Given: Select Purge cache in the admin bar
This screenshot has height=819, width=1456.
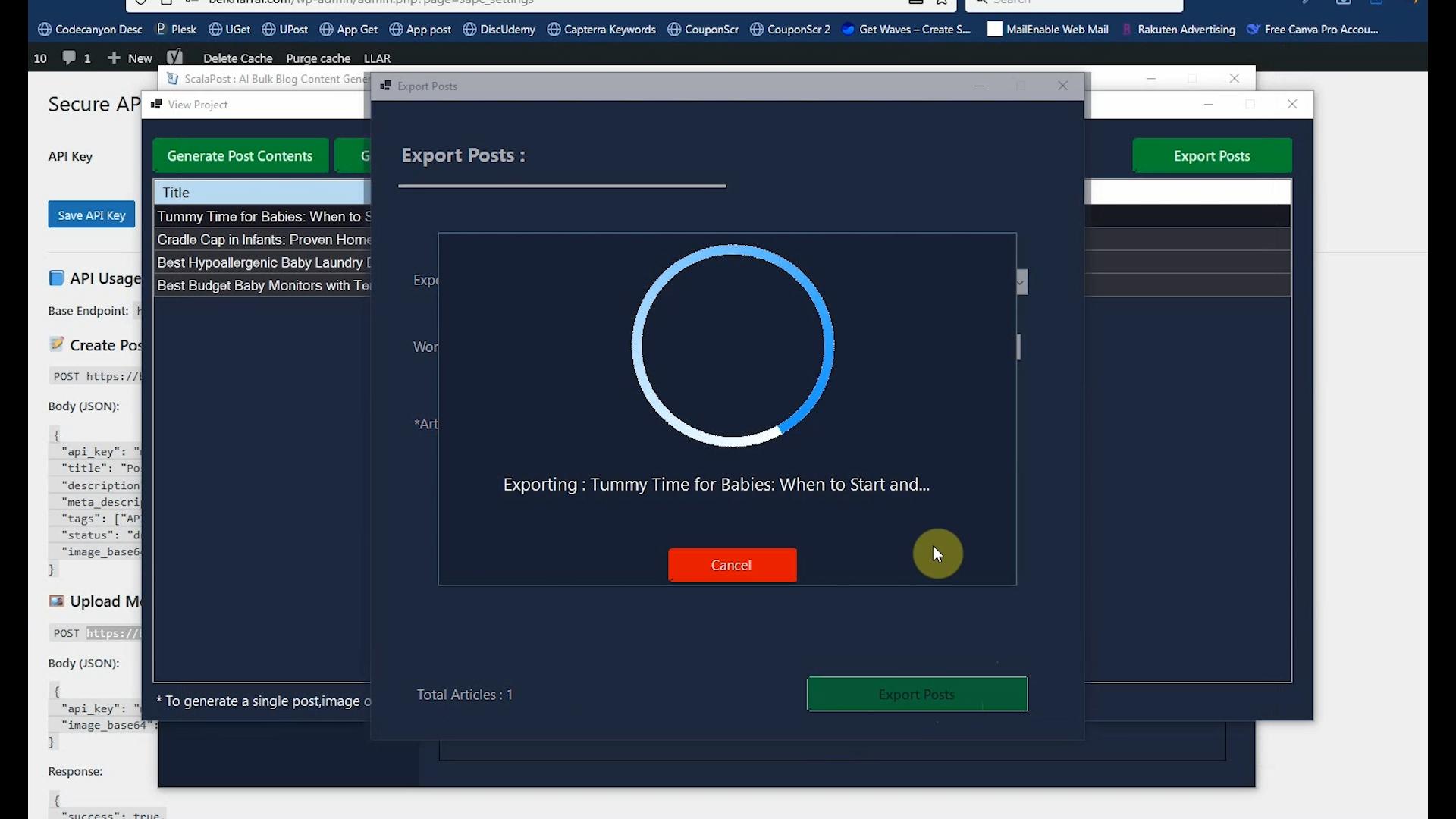Looking at the screenshot, I should point(318,58).
